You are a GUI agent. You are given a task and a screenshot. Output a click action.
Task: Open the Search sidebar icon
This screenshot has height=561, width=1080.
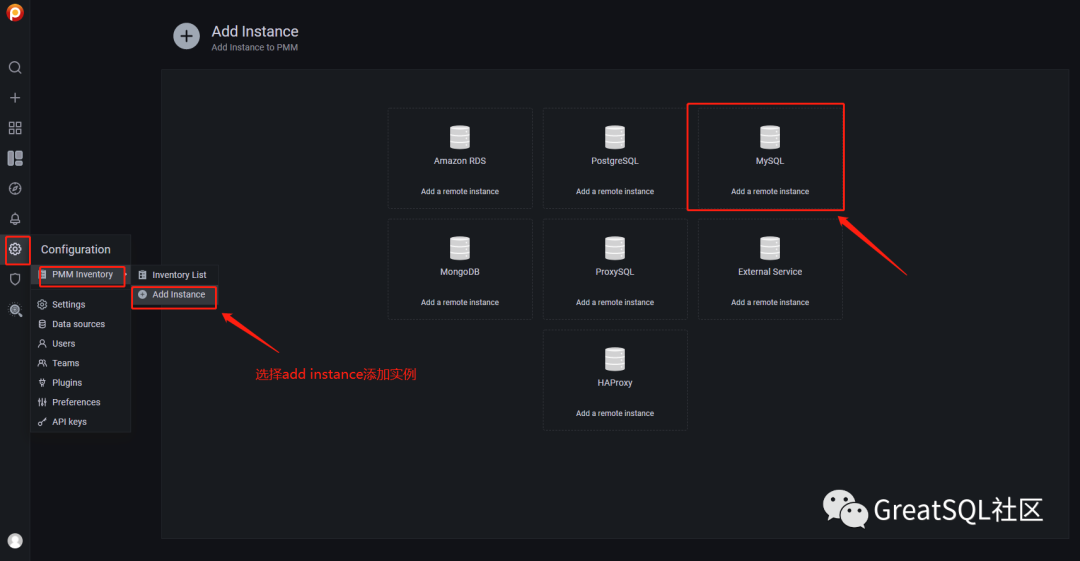click(x=14, y=68)
